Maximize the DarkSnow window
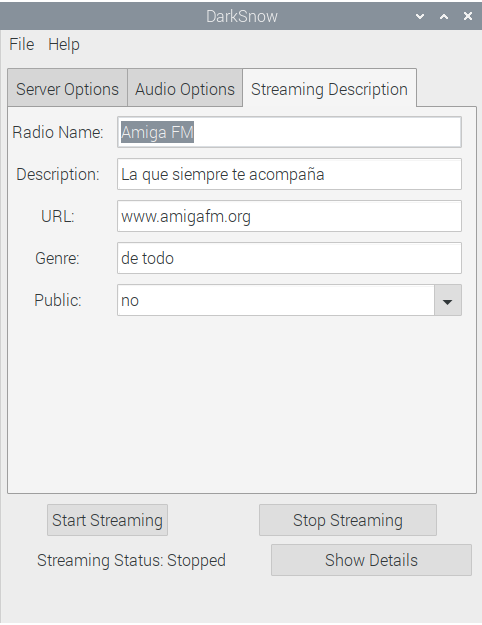Image resolution: width=482 pixels, height=625 pixels. pos(444,16)
